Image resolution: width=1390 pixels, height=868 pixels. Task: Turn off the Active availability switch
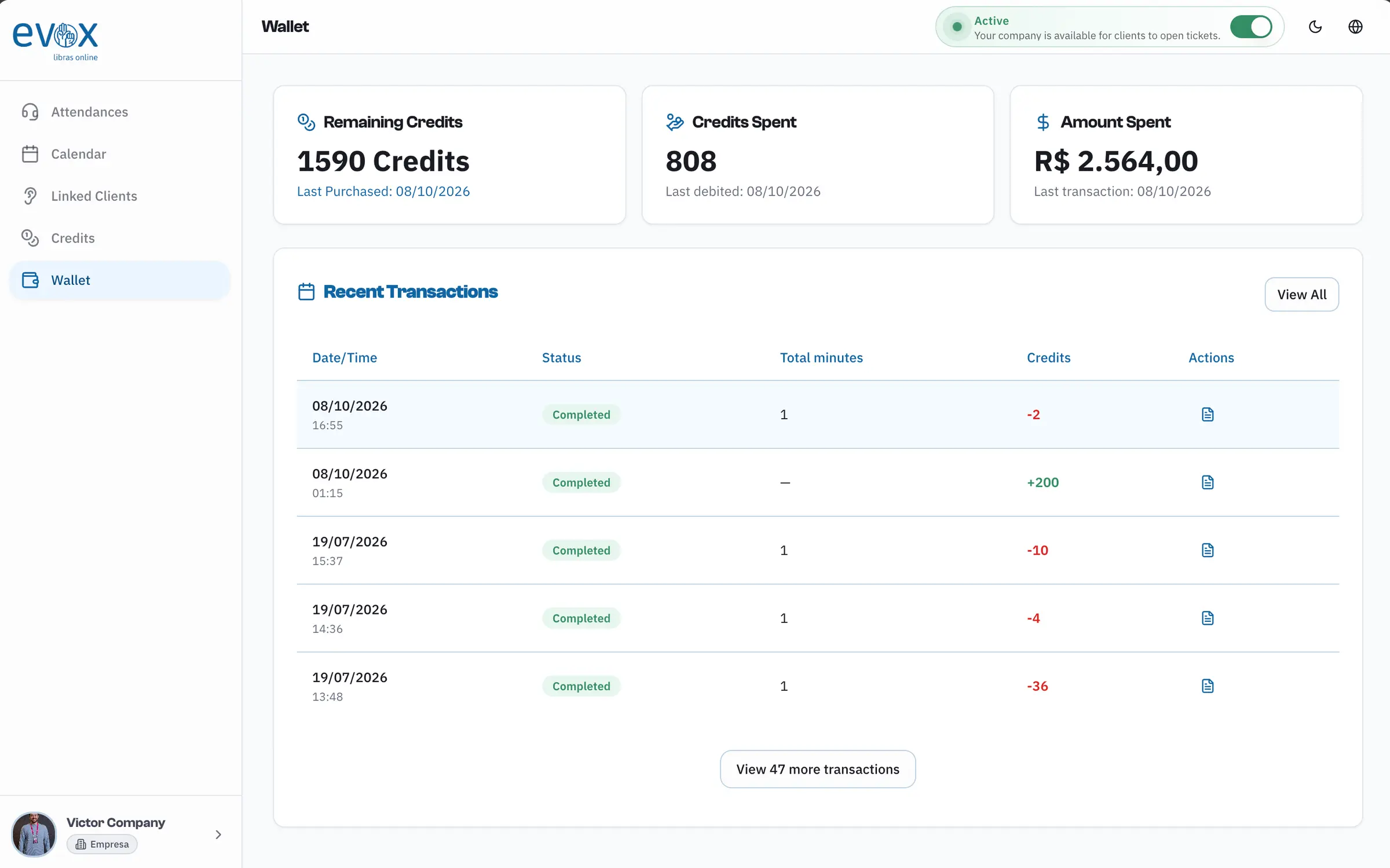1251,27
